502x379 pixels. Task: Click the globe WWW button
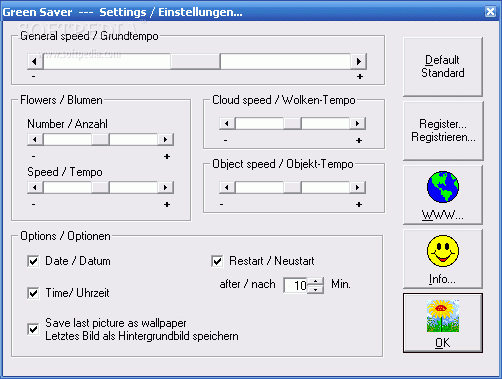tap(443, 195)
